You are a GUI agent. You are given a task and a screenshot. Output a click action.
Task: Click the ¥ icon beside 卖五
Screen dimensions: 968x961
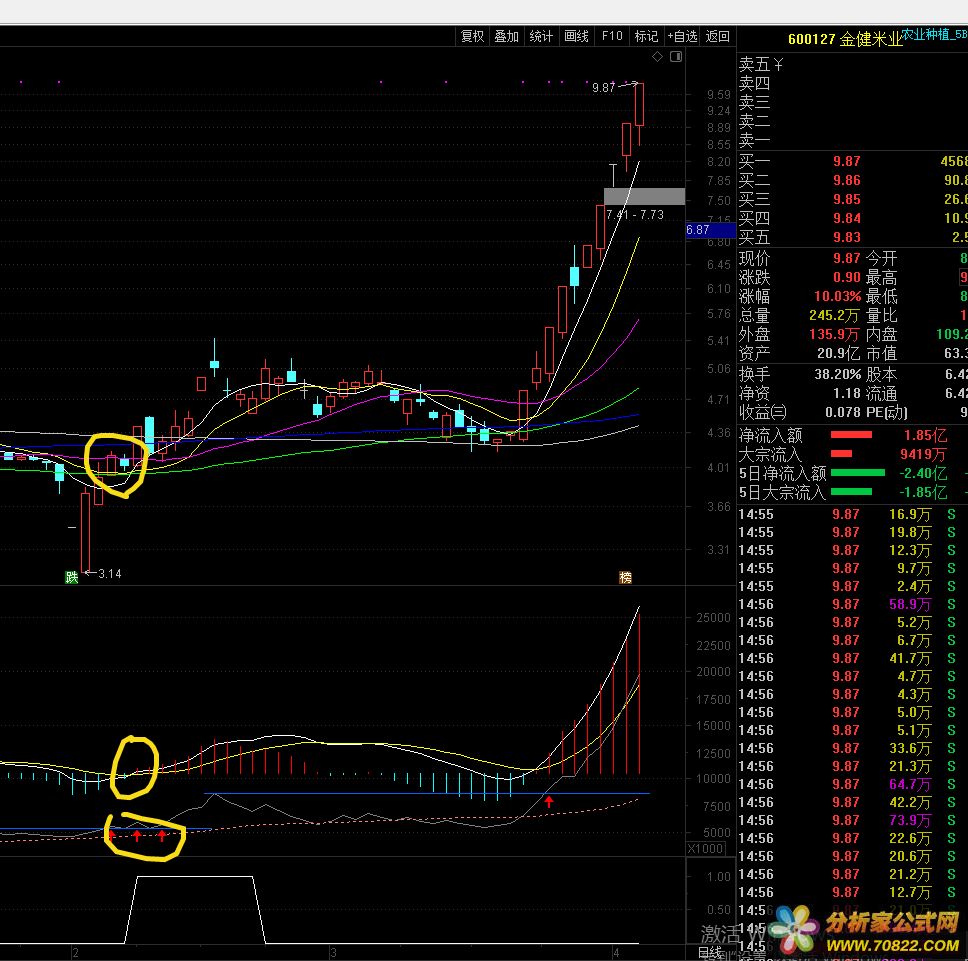click(x=778, y=65)
